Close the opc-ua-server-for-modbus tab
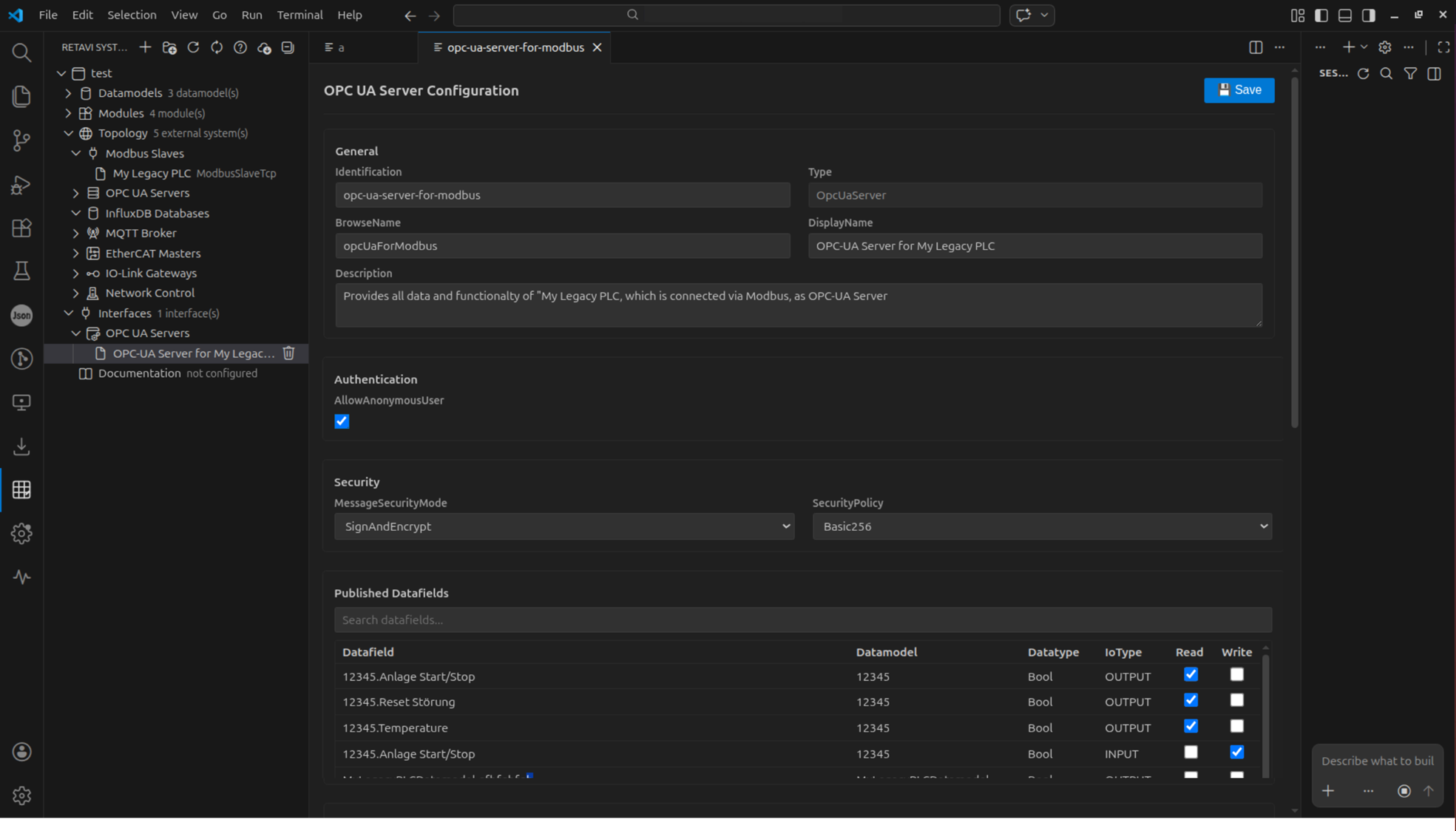 (x=597, y=47)
